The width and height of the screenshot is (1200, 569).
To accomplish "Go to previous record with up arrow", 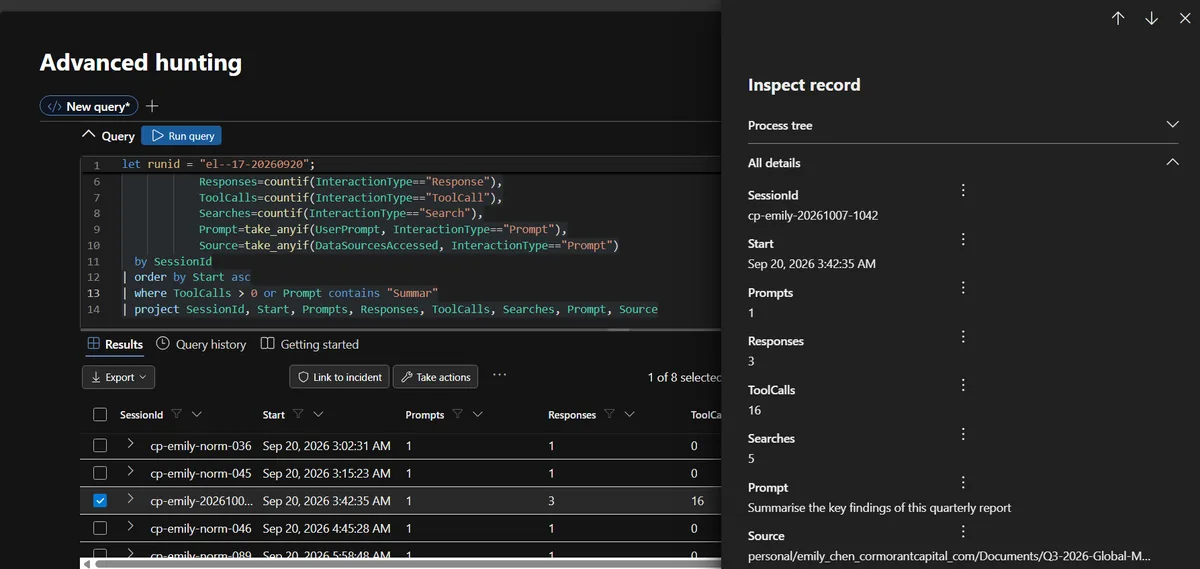I will (x=1118, y=18).
